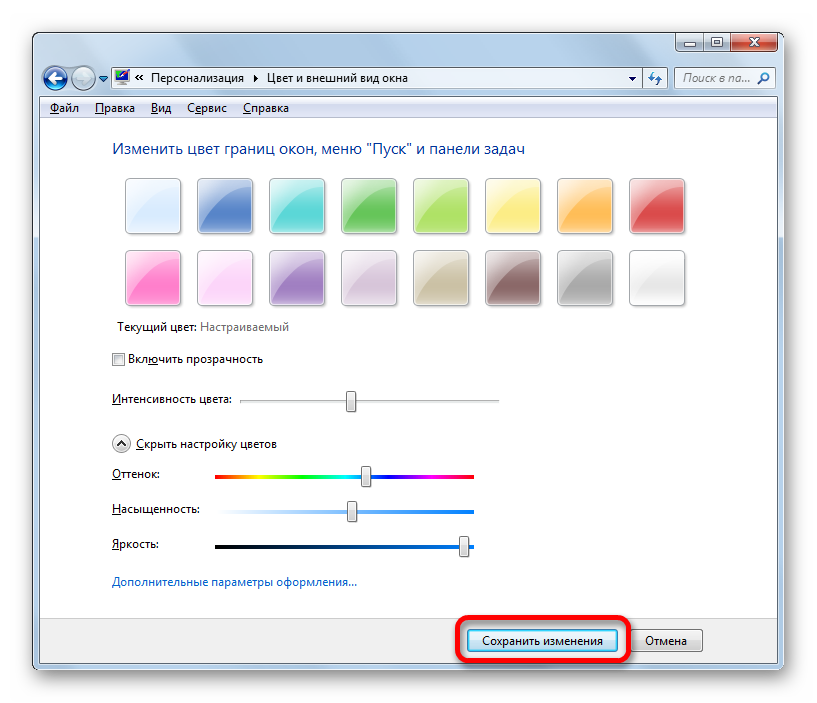Select the gray slate color swatch
Viewport: 817px width, 703px height.
coord(585,278)
